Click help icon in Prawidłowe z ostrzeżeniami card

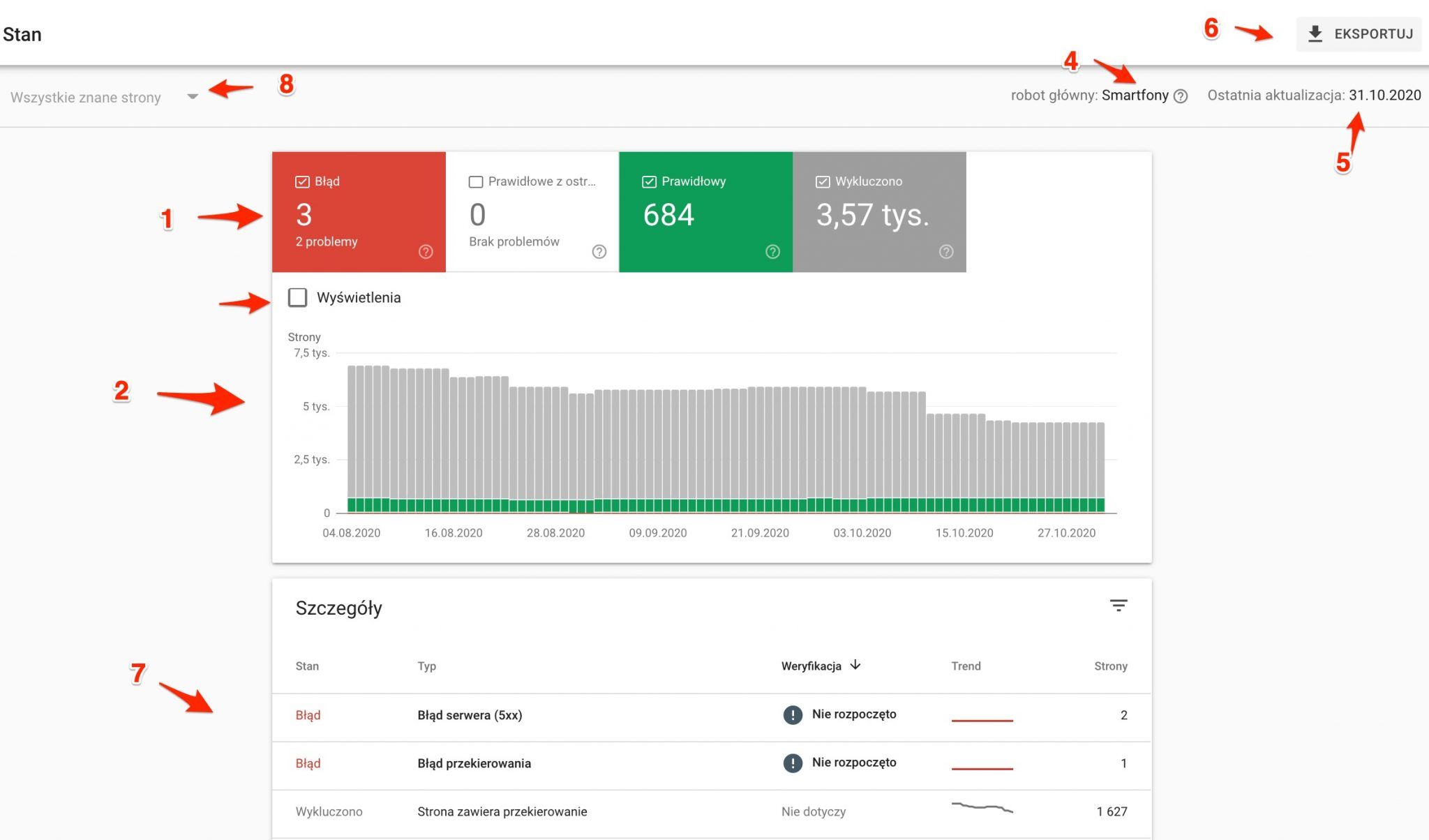tap(599, 252)
